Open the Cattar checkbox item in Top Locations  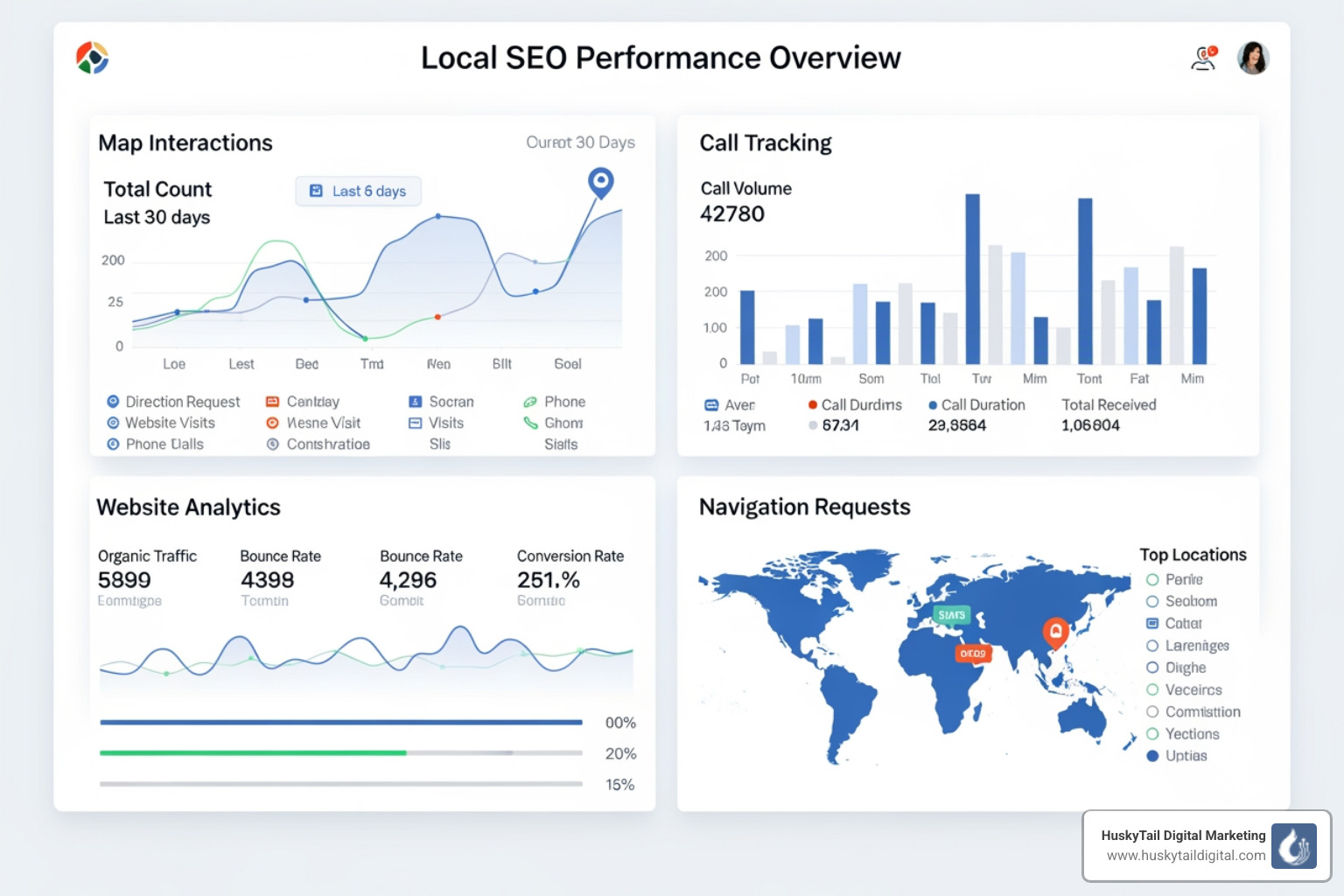tap(1151, 623)
